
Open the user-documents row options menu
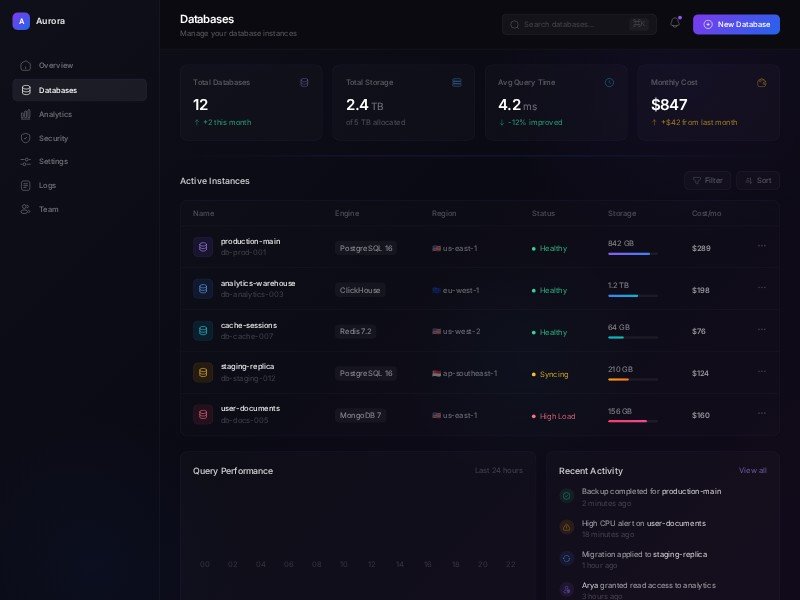(x=761, y=413)
